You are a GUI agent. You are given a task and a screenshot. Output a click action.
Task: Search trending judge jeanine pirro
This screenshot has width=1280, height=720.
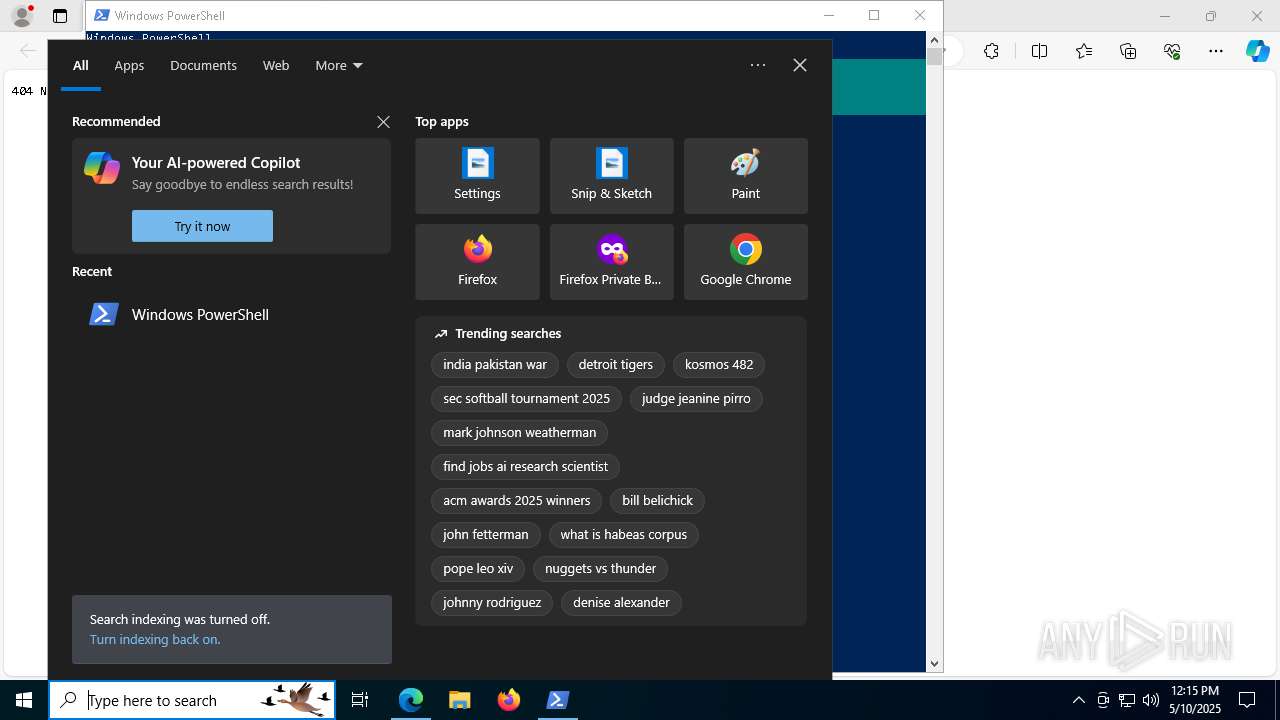point(696,399)
